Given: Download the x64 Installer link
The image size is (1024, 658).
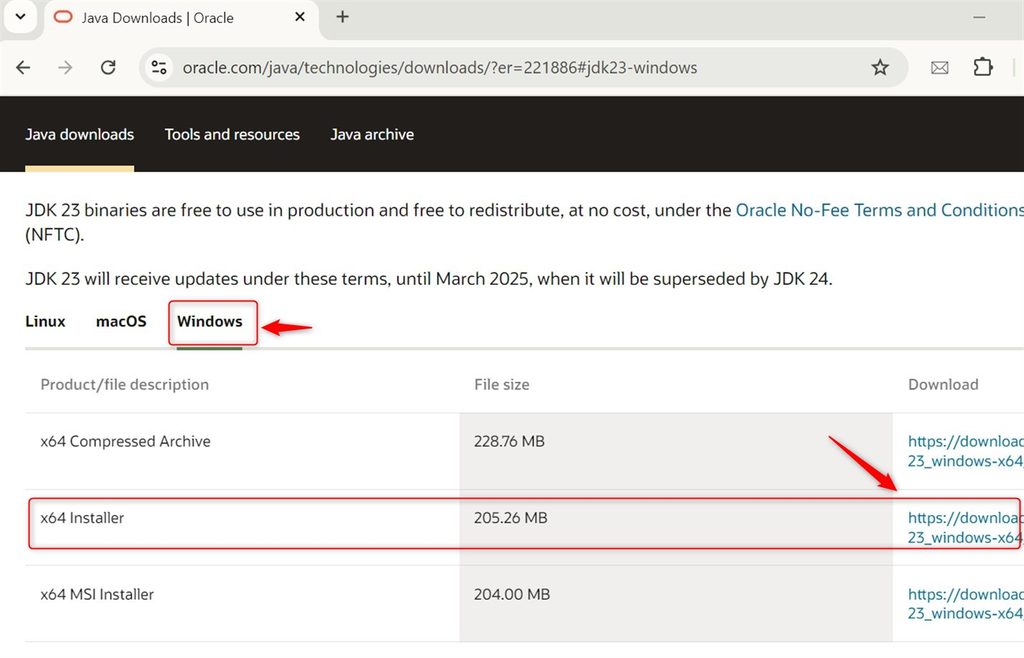Looking at the screenshot, I should click(965, 527).
